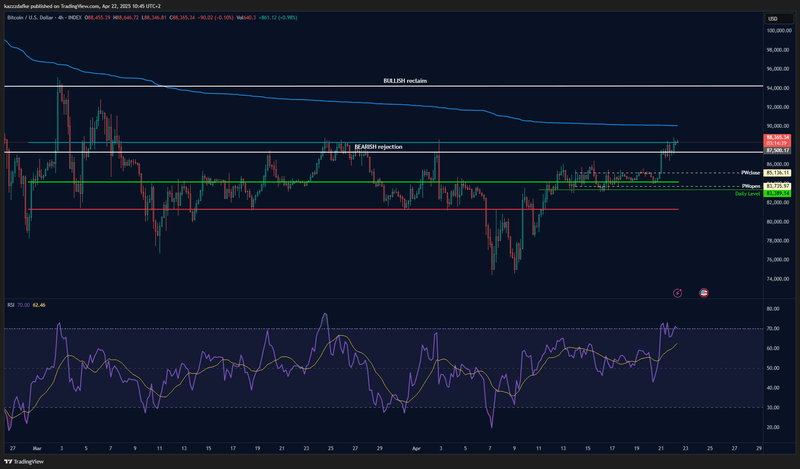Click the 100,000.00 price axis label
The height and width of the screenshot is (469, 800).
pyautogui.click(x=779, y=31)
